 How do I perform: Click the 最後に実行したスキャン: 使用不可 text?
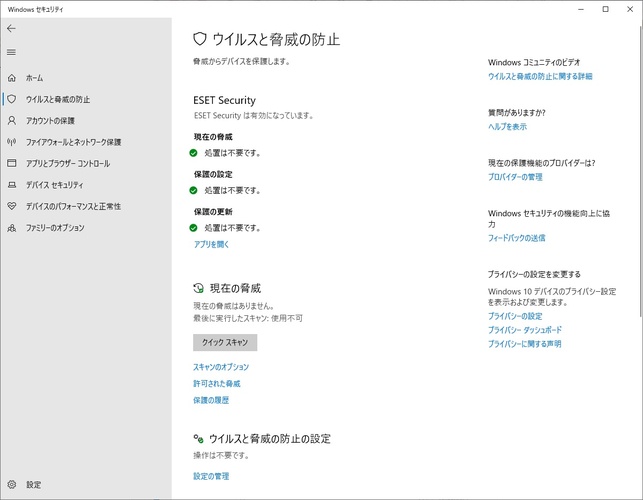(248, 318)
